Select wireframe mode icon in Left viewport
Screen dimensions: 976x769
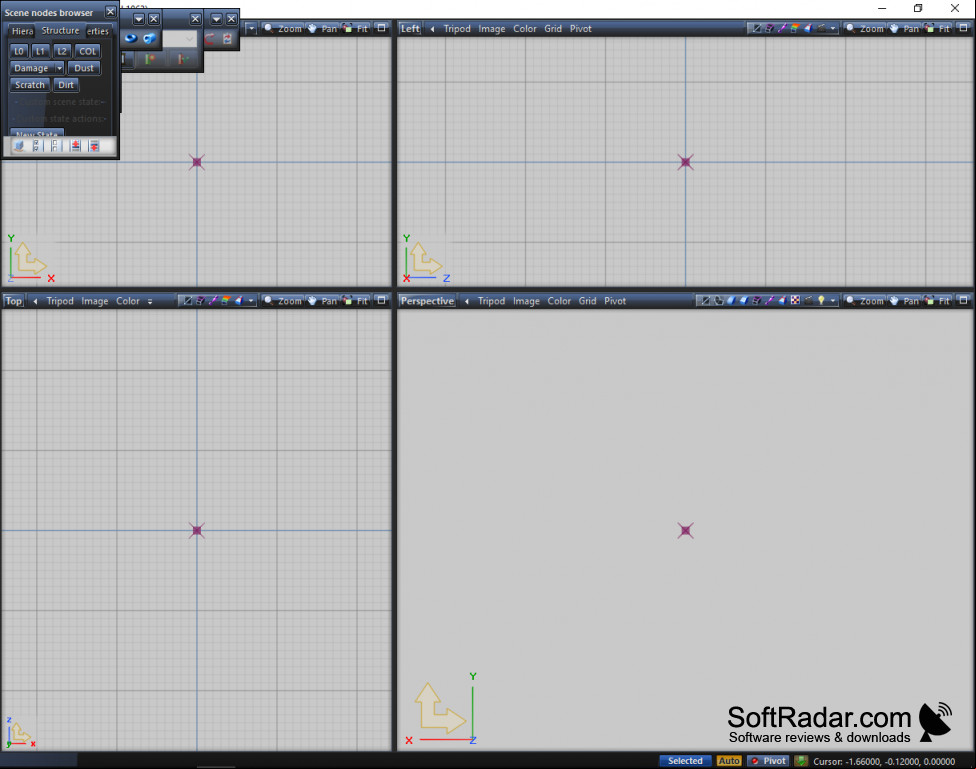(x=757, y=28)
